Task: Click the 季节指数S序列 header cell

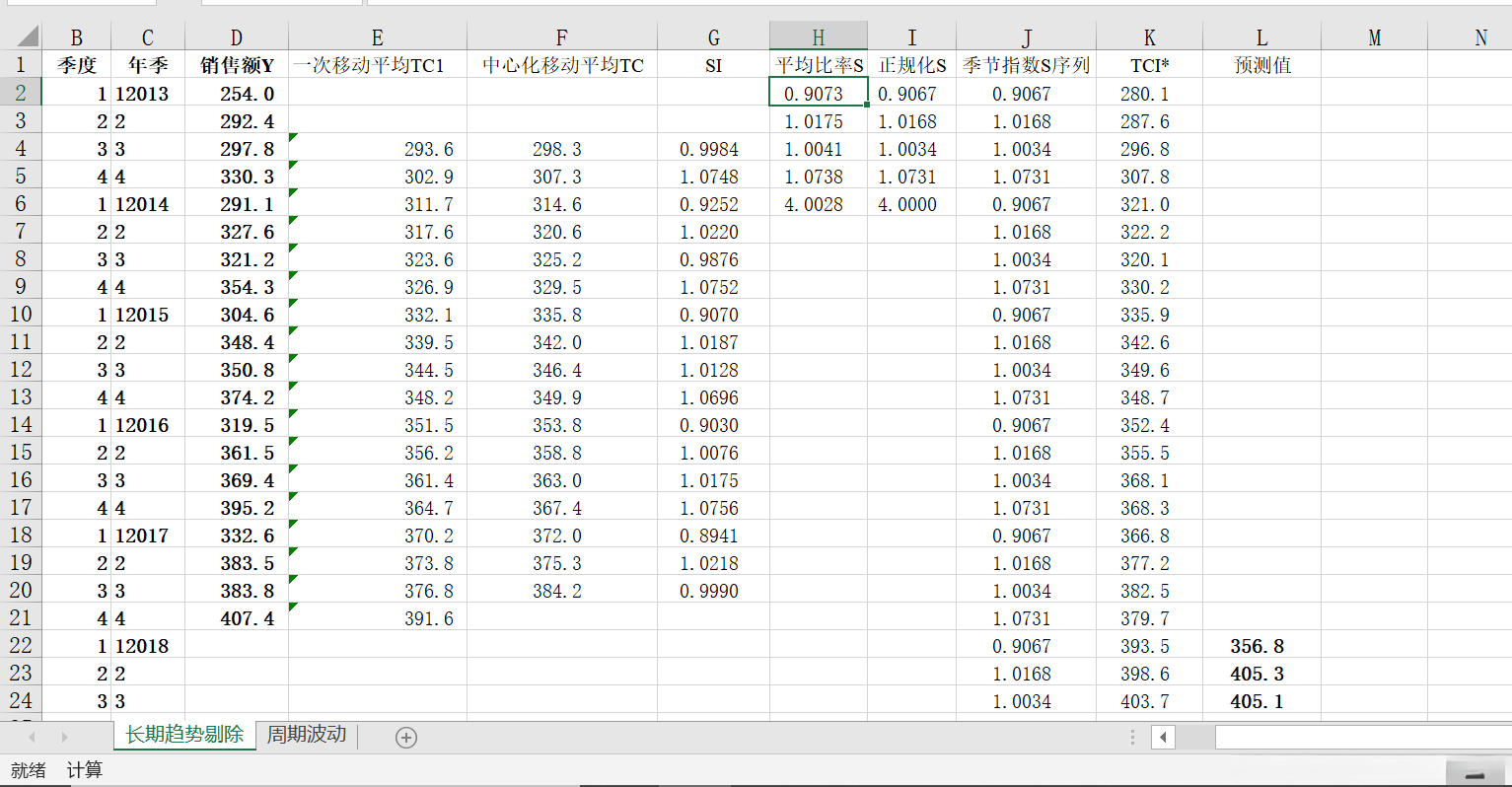Action: point(1027,65)
